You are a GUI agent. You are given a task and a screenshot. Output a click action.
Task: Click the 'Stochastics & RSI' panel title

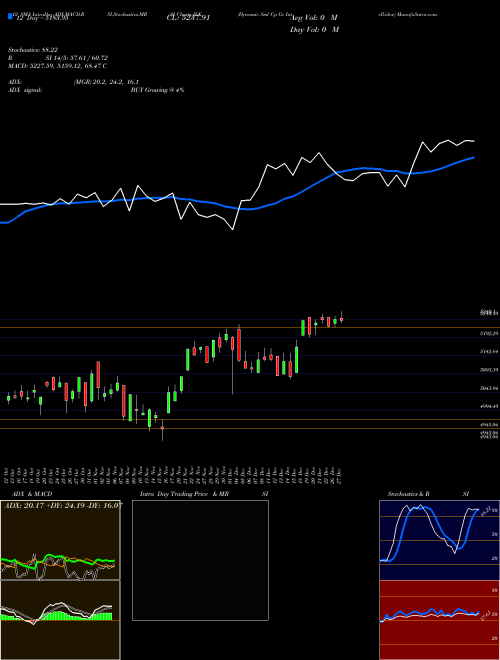pyautogui.click(x=428, y=494)
